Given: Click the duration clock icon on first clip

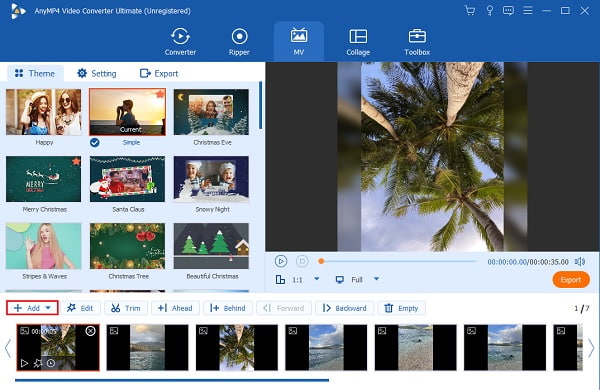Looking at the screenshot, I should coord(51,363).
